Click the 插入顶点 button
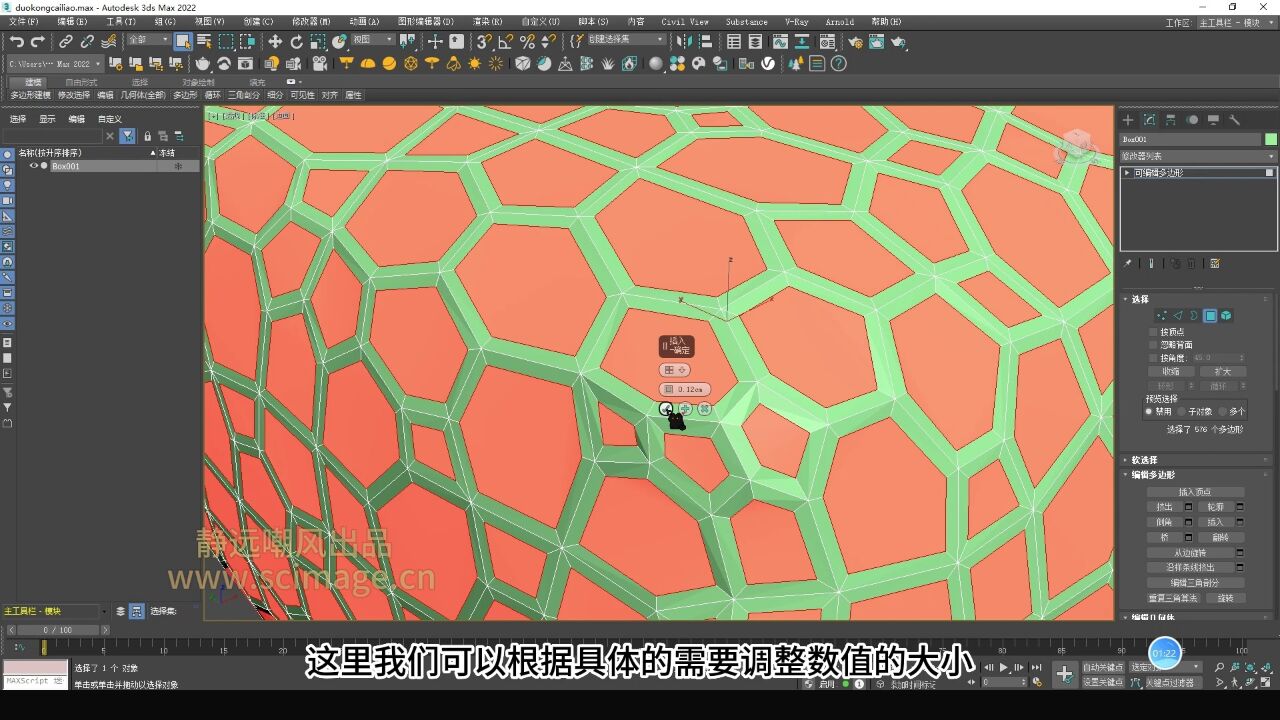 1195,492
